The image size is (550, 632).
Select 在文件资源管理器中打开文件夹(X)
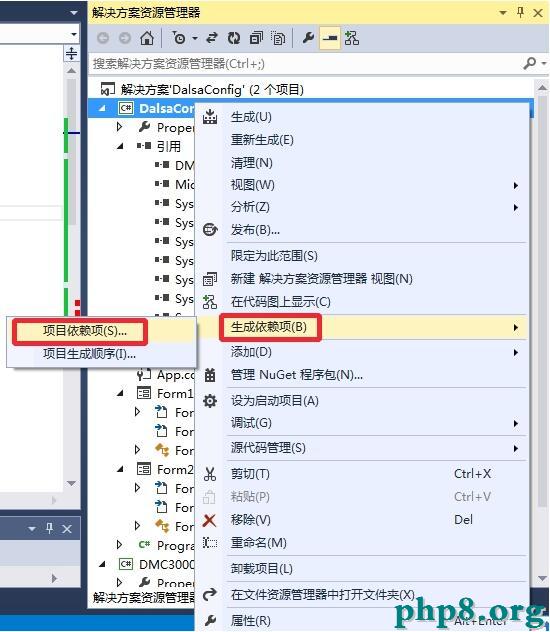point(361,595)
